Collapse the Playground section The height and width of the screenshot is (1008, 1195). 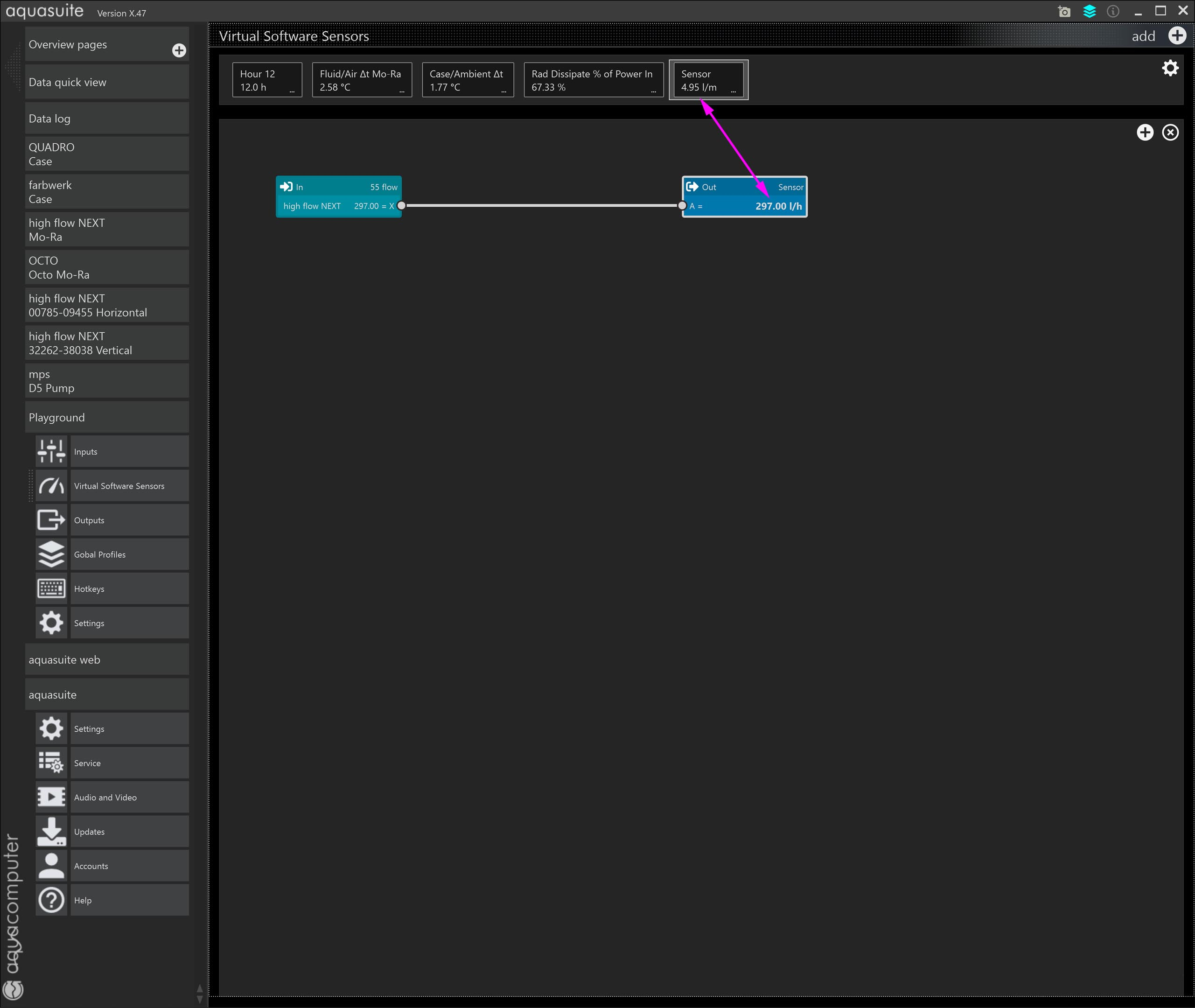click(107, 417)
